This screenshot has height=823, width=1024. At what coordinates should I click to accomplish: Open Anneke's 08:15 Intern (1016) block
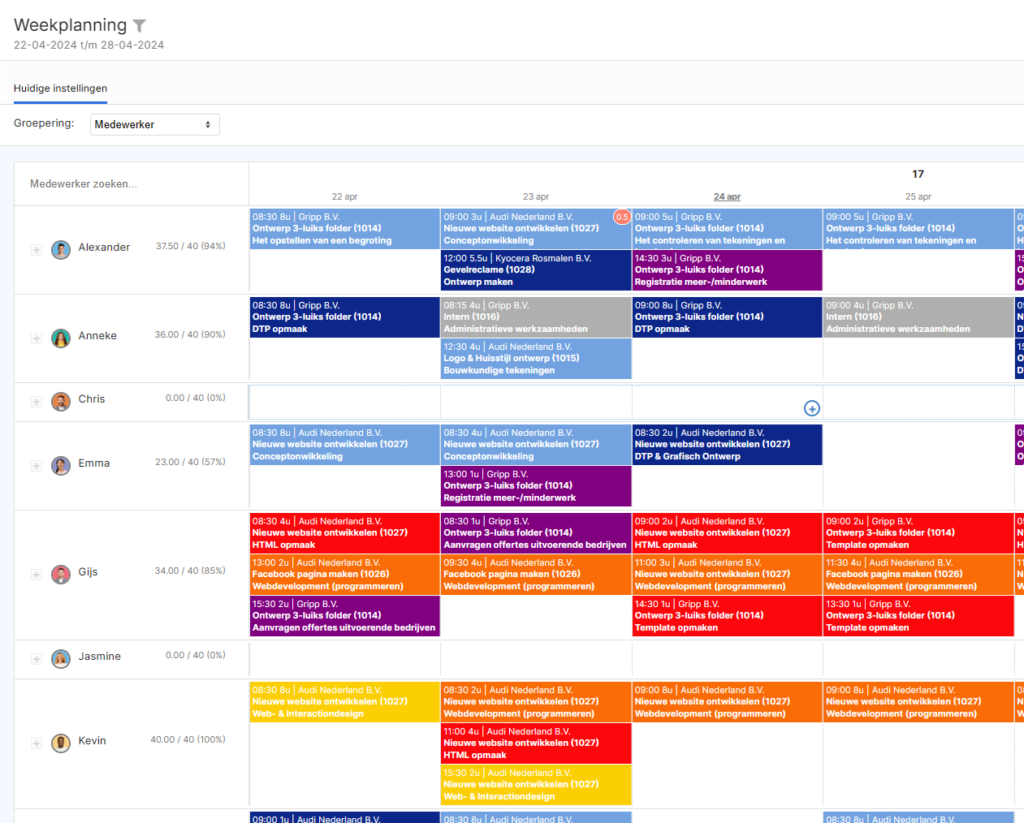point(536,317)
